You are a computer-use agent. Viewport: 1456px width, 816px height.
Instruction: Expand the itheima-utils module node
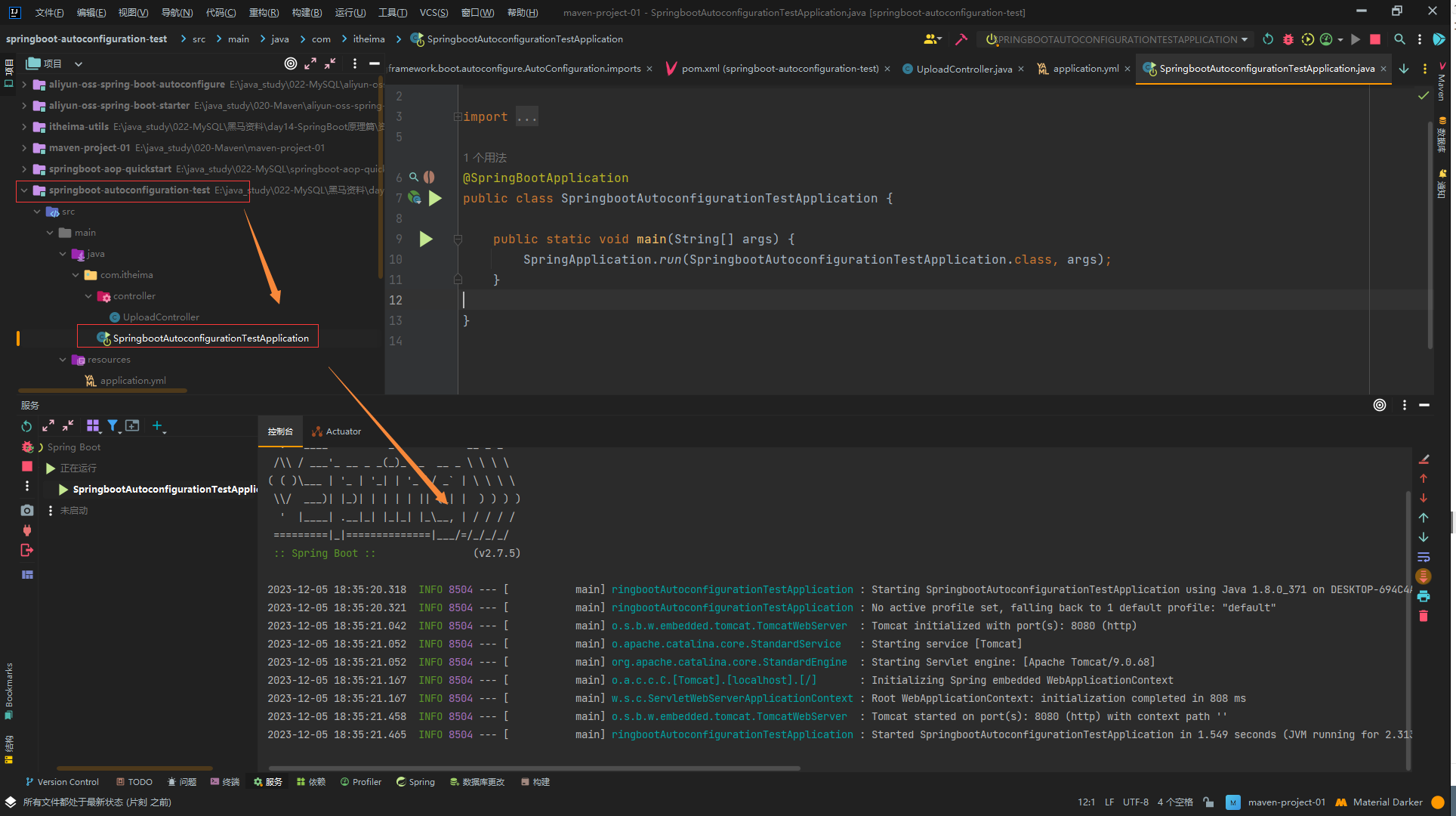[24, 127]
